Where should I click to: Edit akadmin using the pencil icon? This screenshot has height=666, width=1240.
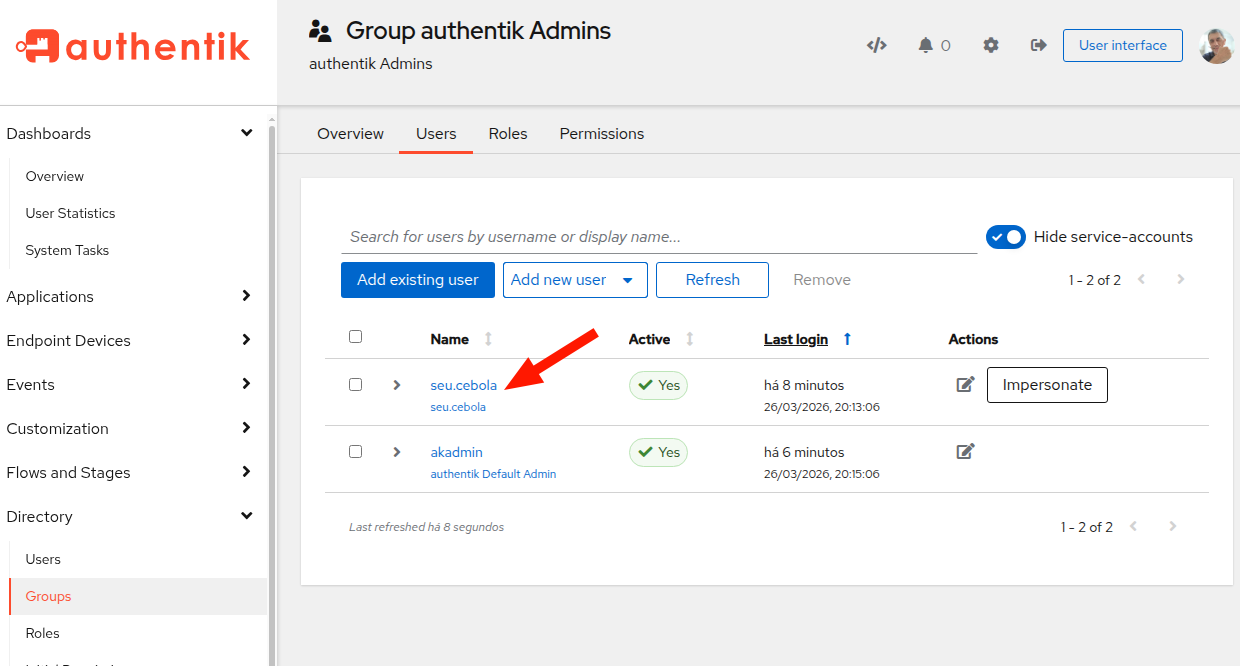pos(965,451)
